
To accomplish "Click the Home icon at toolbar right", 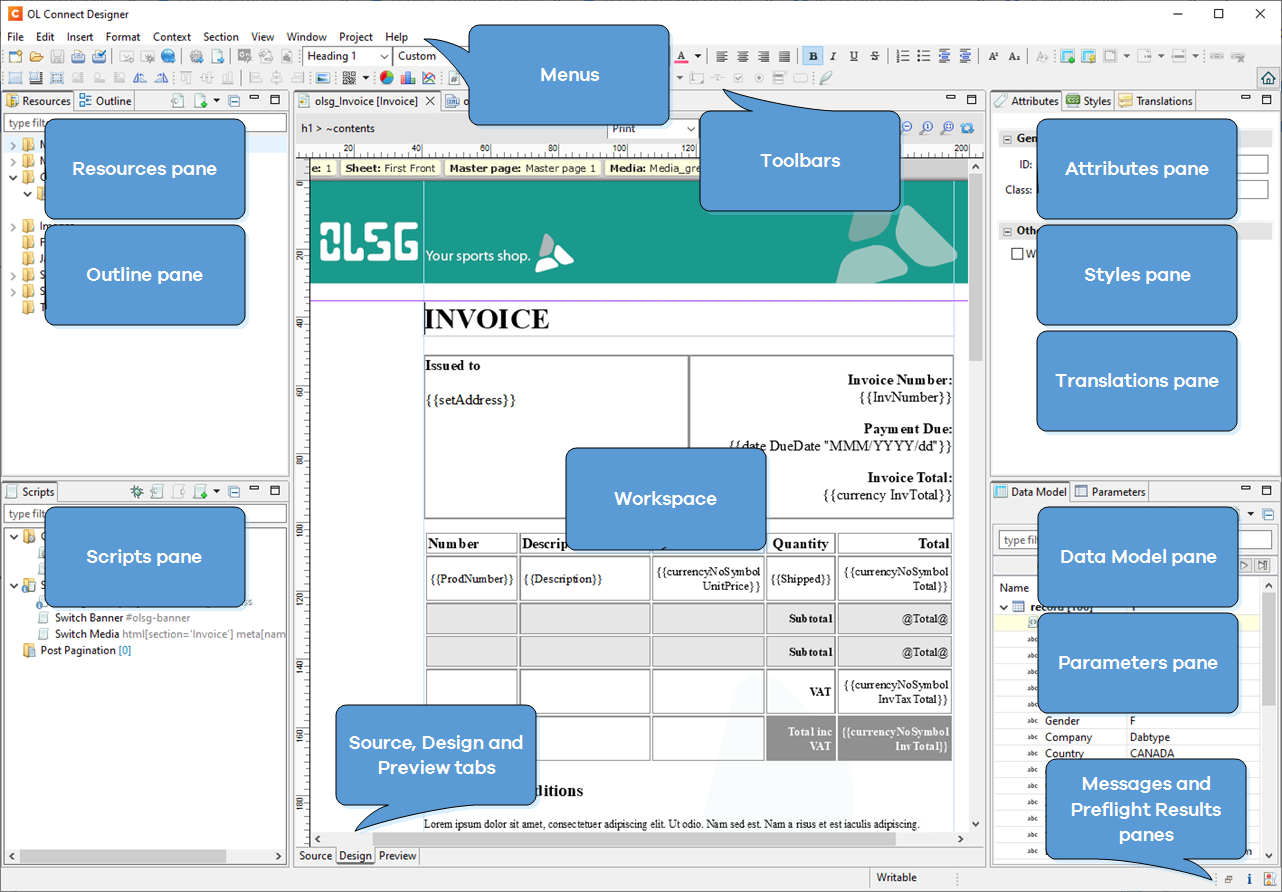I will tap(1267, 78).
